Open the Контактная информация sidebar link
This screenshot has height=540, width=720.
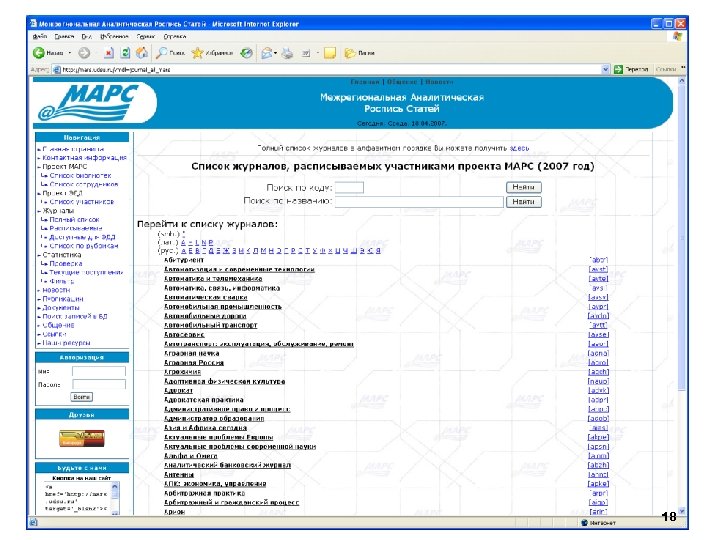[84, 158]
